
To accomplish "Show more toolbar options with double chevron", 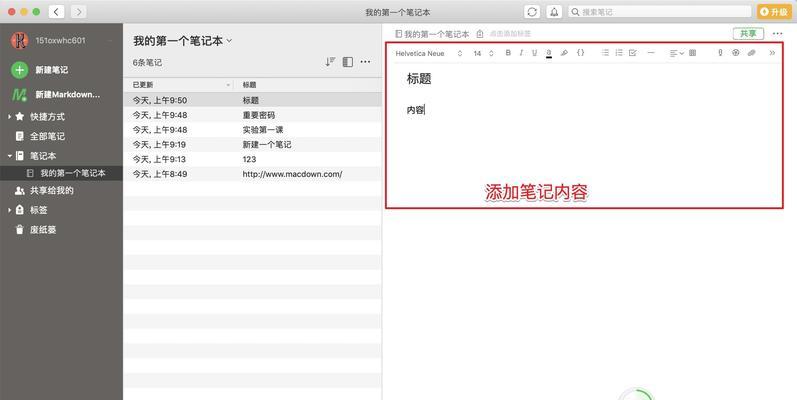I will (x=772, y=53).
